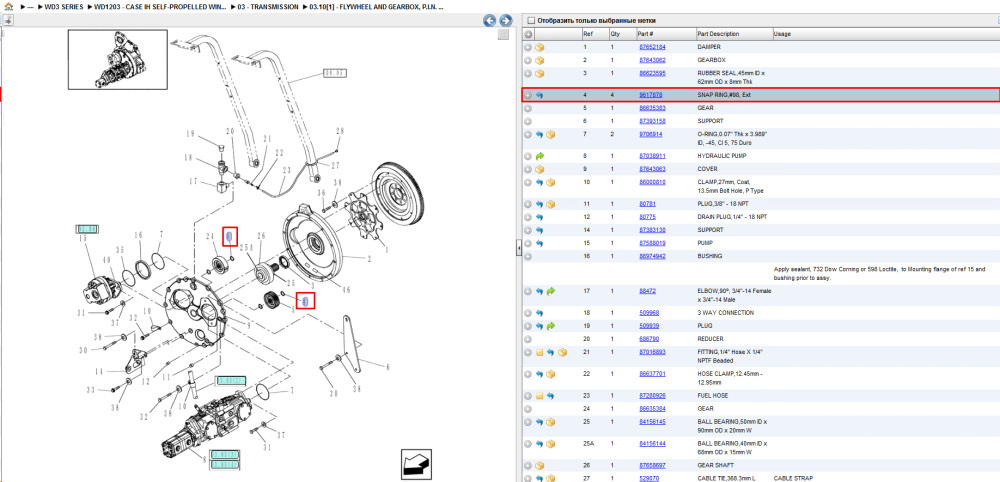Image resolution: width=1000 pixels, height=482 pixels.
Task: Open part number 84156145 link
Action: [652, 422]
